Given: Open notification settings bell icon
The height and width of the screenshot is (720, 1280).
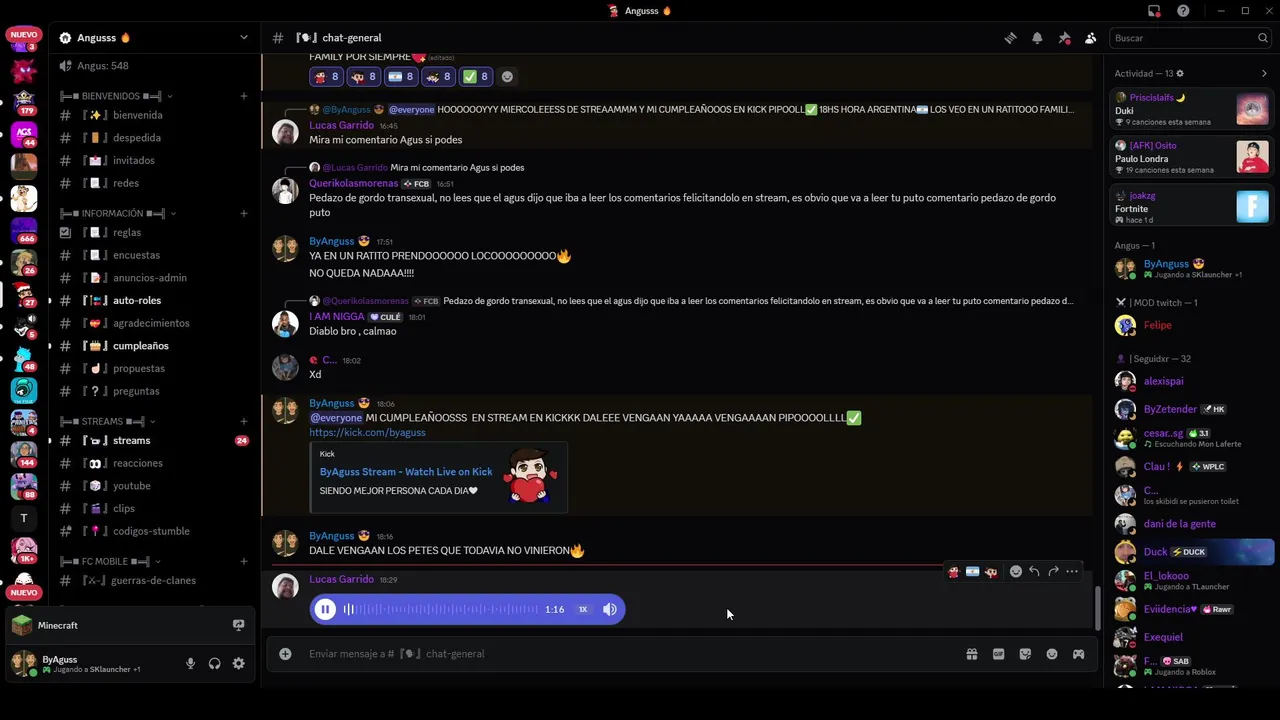Looking at the screenshot, I should click(1037, 38).
